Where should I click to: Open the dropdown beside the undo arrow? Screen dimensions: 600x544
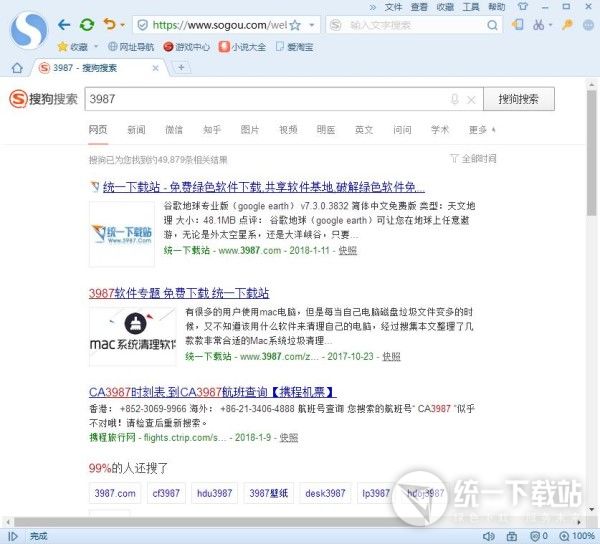point(123,25)
